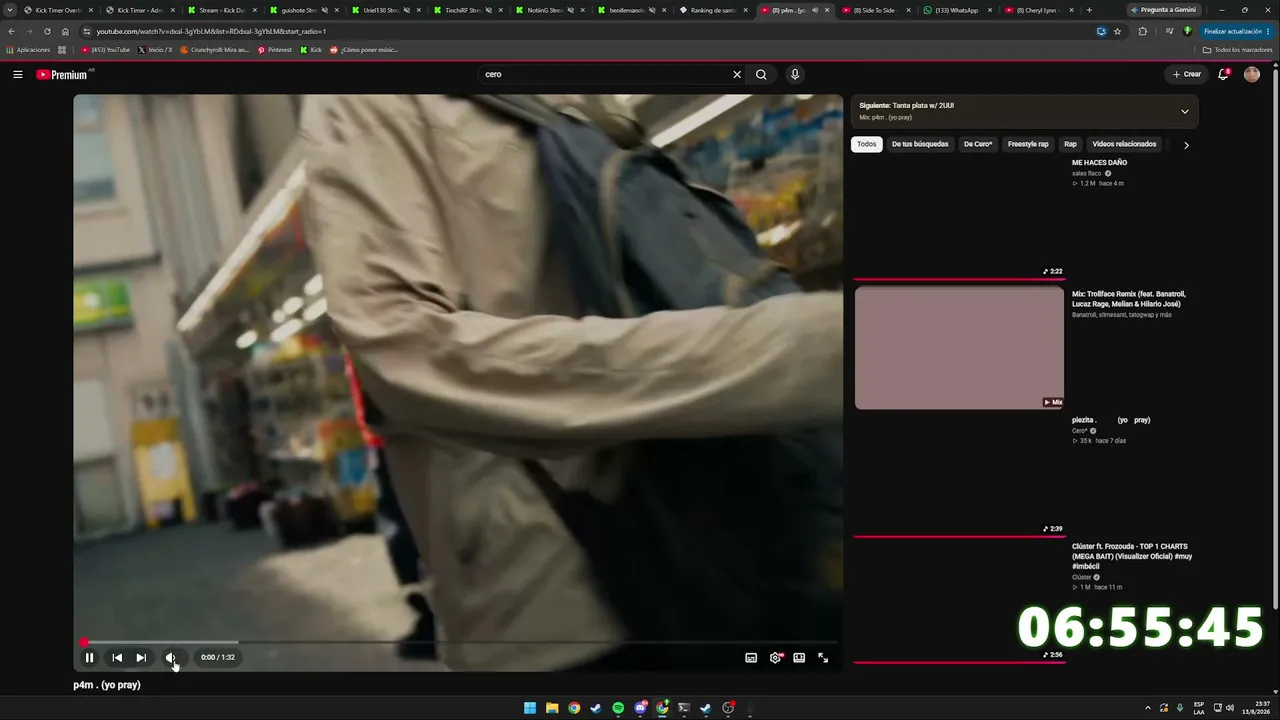This screenshot has width=1280, height=720.
Task: Select the 'Rap' filter chip
Action: 1070,144
